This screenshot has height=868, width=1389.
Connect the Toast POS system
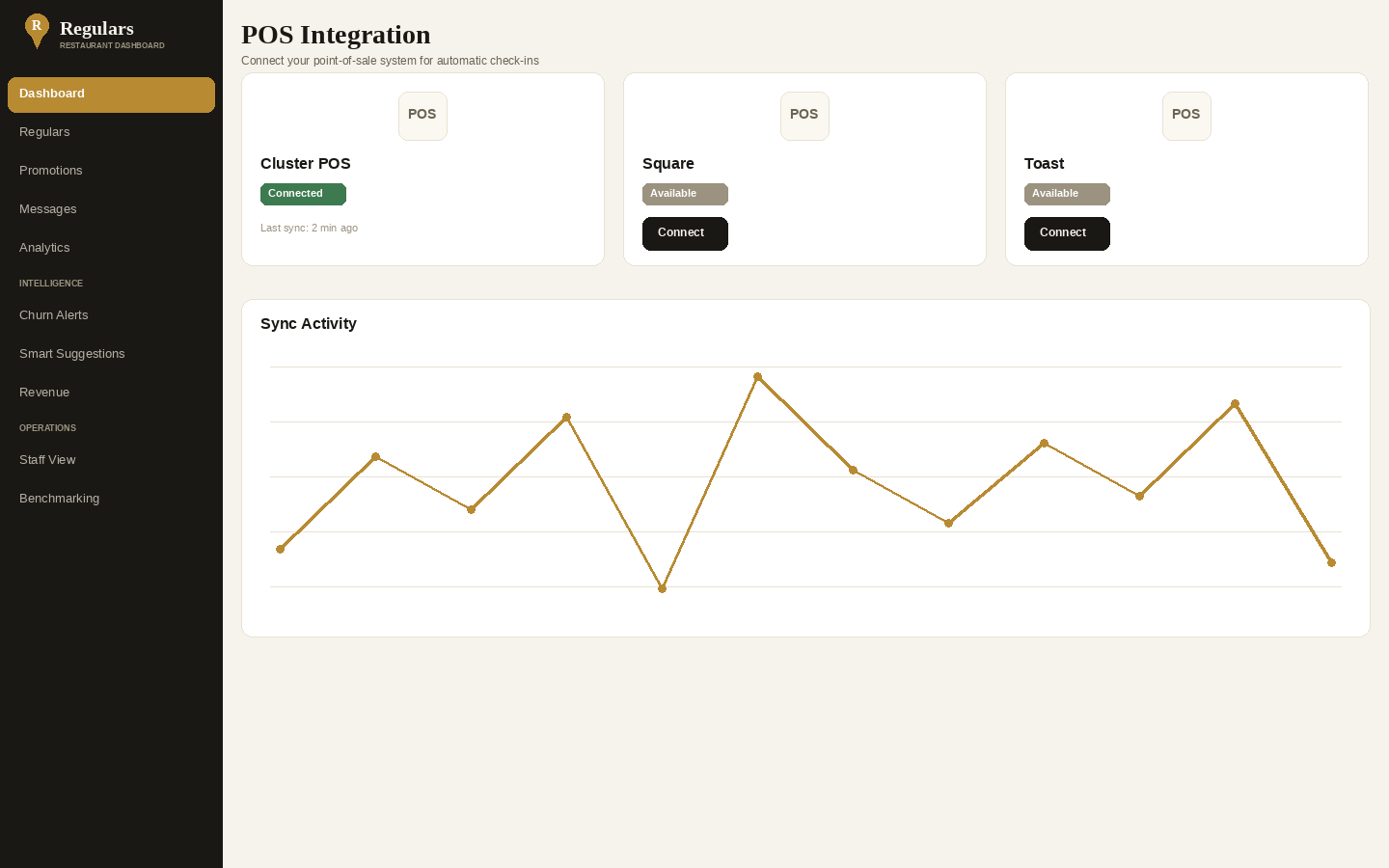[1067, 233]
